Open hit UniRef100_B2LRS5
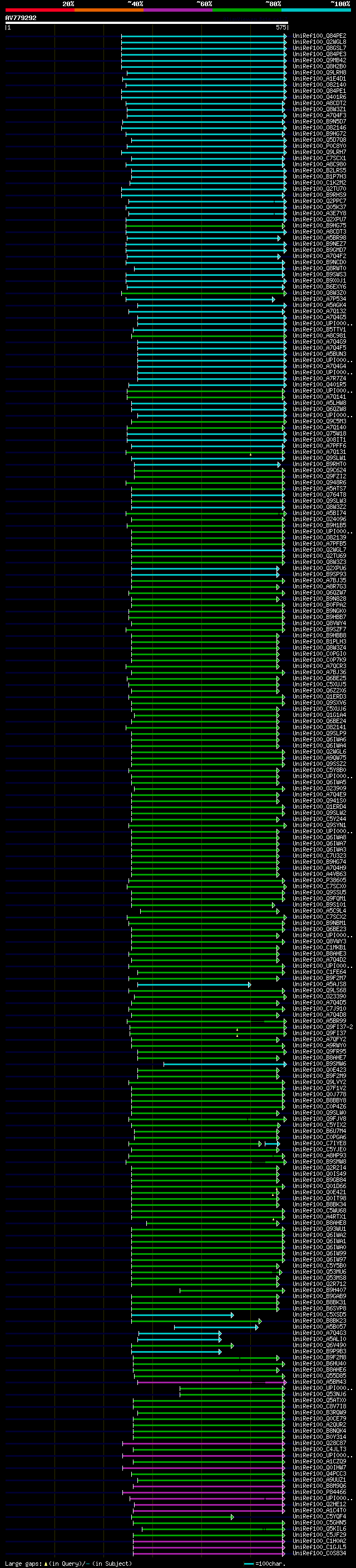Screen dimensions: 356x1568 tap(319, 170)
